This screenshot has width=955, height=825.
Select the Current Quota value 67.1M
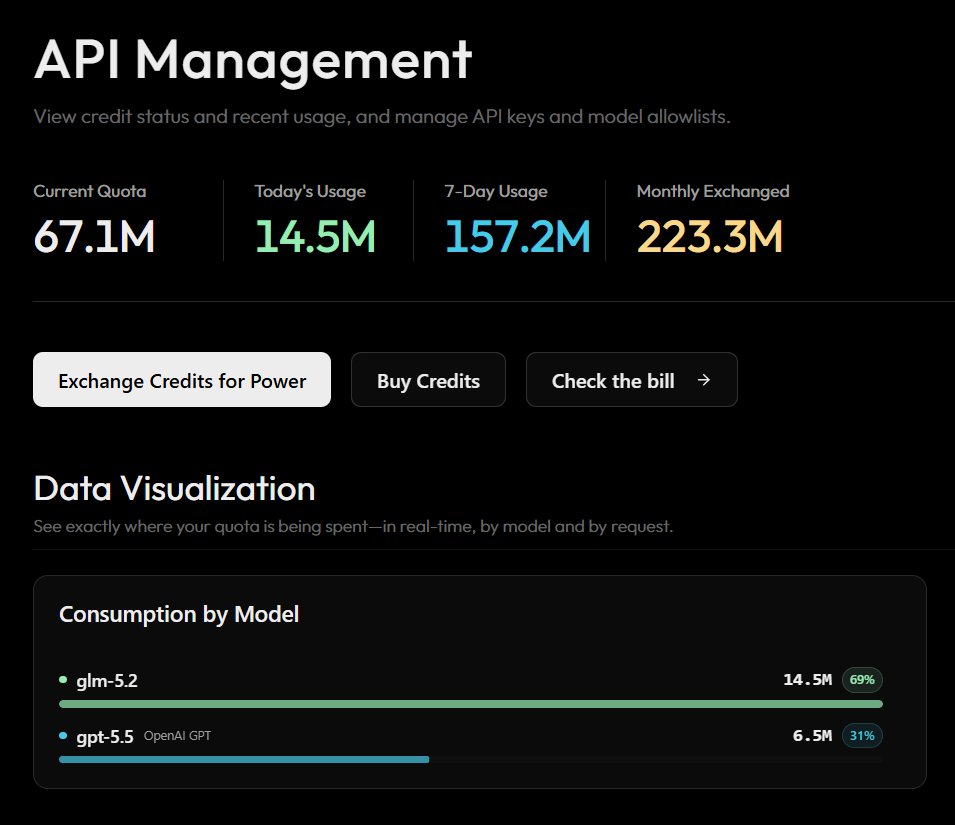point(94,236)
